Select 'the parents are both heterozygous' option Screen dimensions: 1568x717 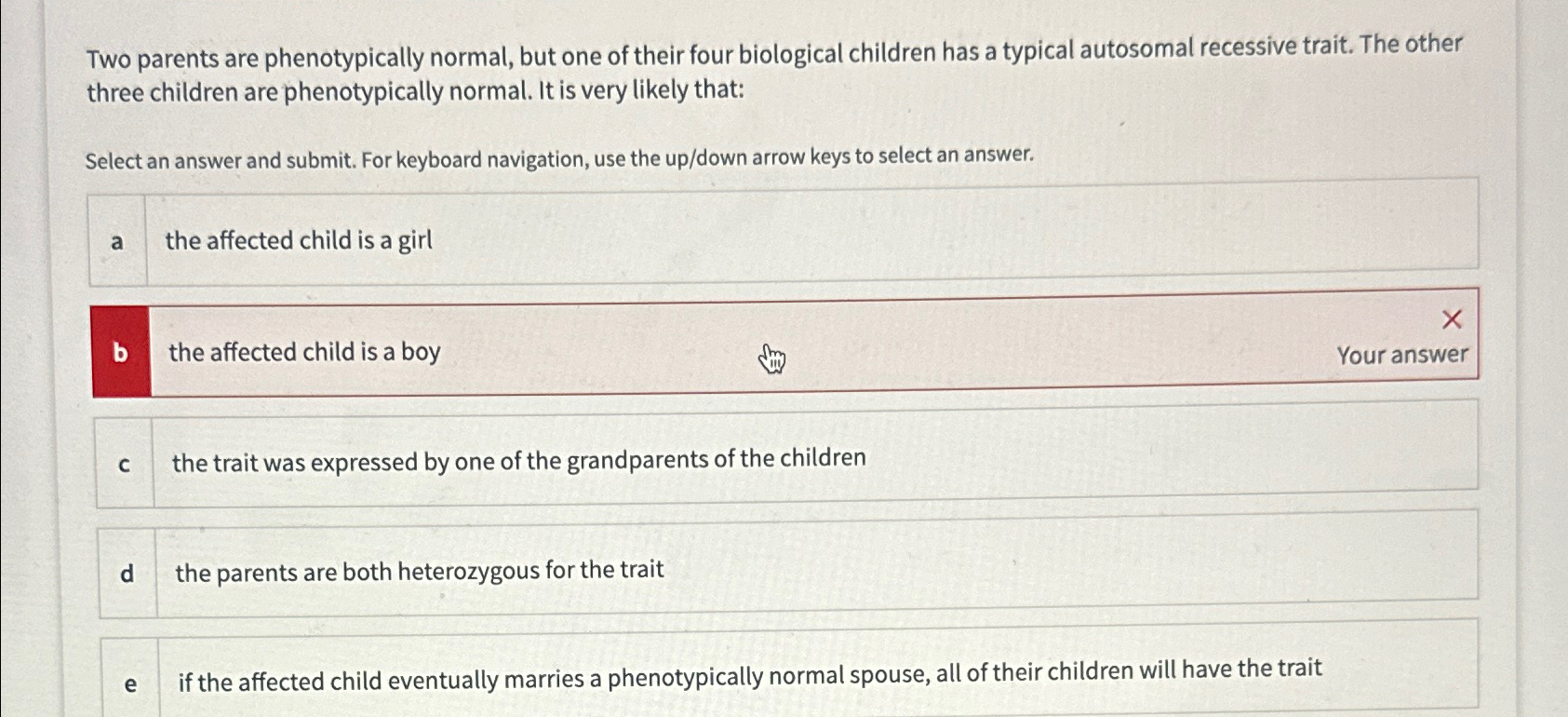[x=419, y=570]
